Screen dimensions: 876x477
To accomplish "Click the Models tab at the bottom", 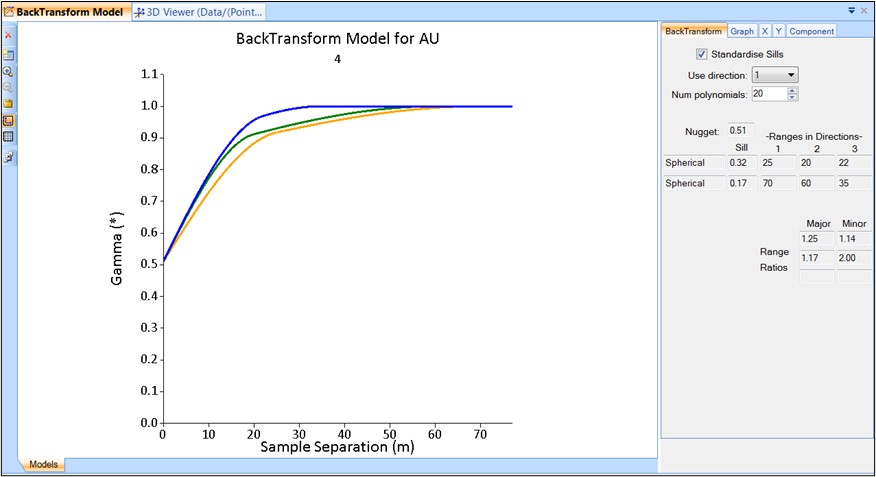I will (43, 465).
